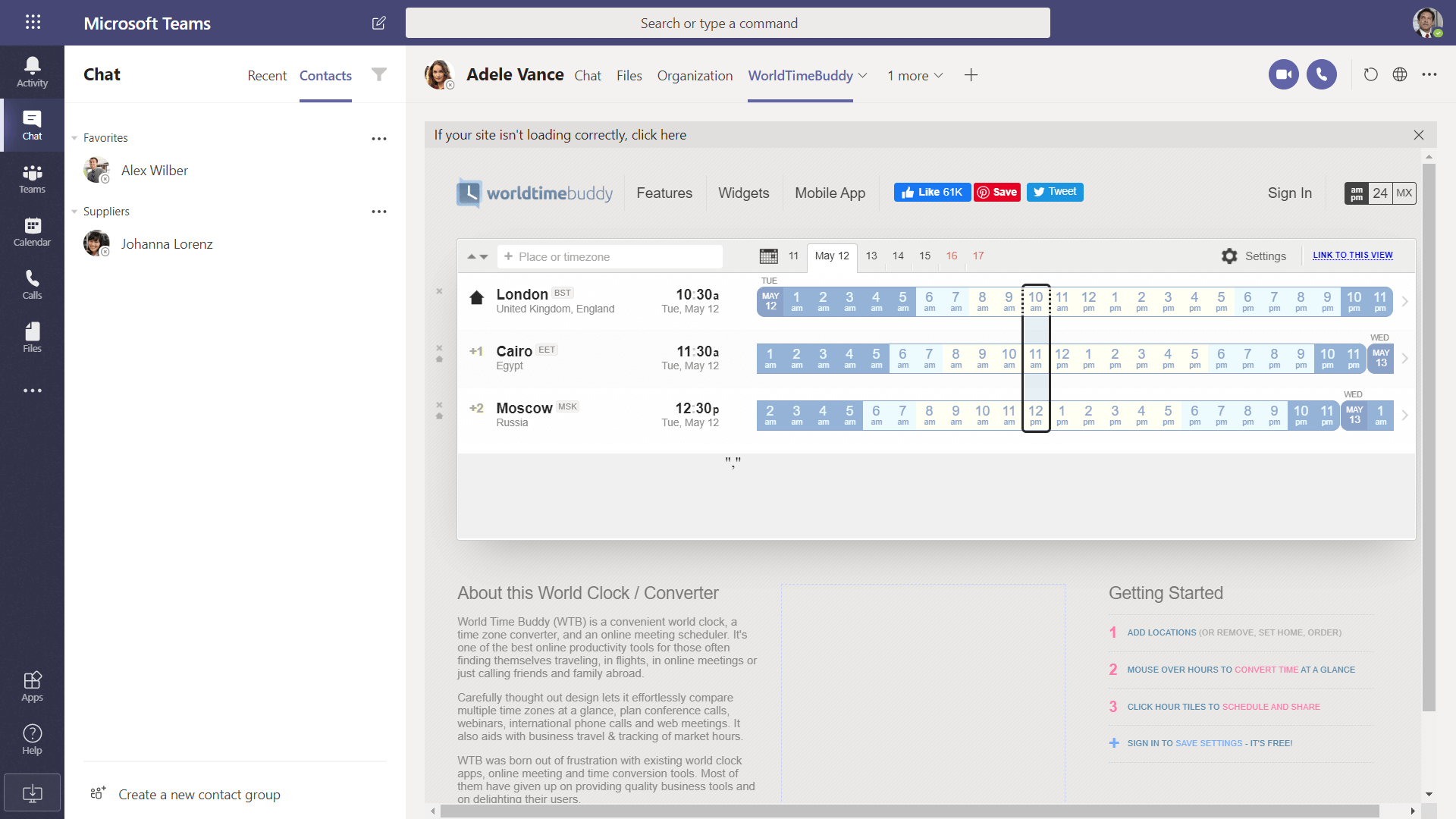
Task: Click the Search or type a command box
Action: (x=728, y=23)
